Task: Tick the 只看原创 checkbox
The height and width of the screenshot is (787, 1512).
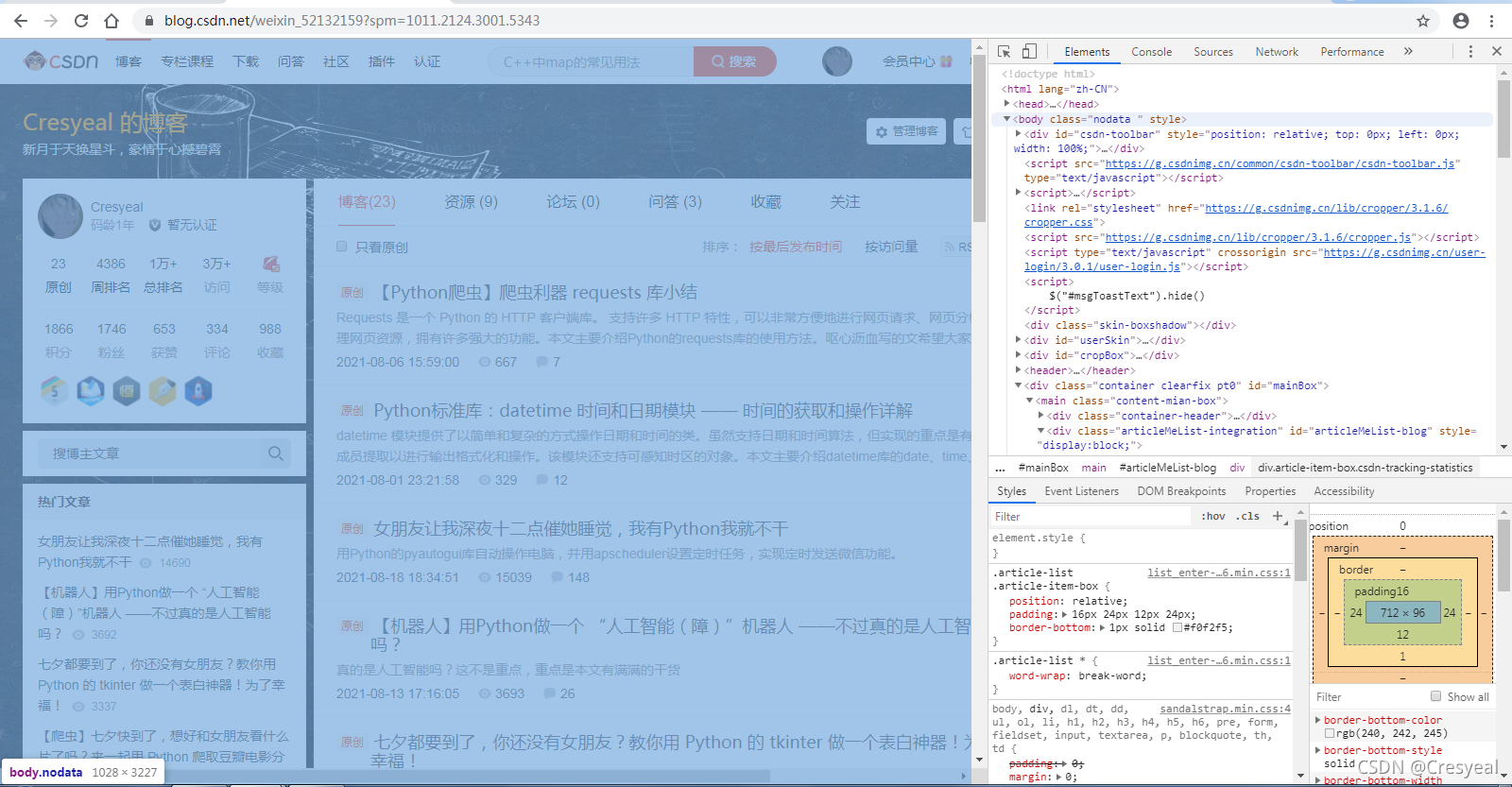Action: click(342, 247)
